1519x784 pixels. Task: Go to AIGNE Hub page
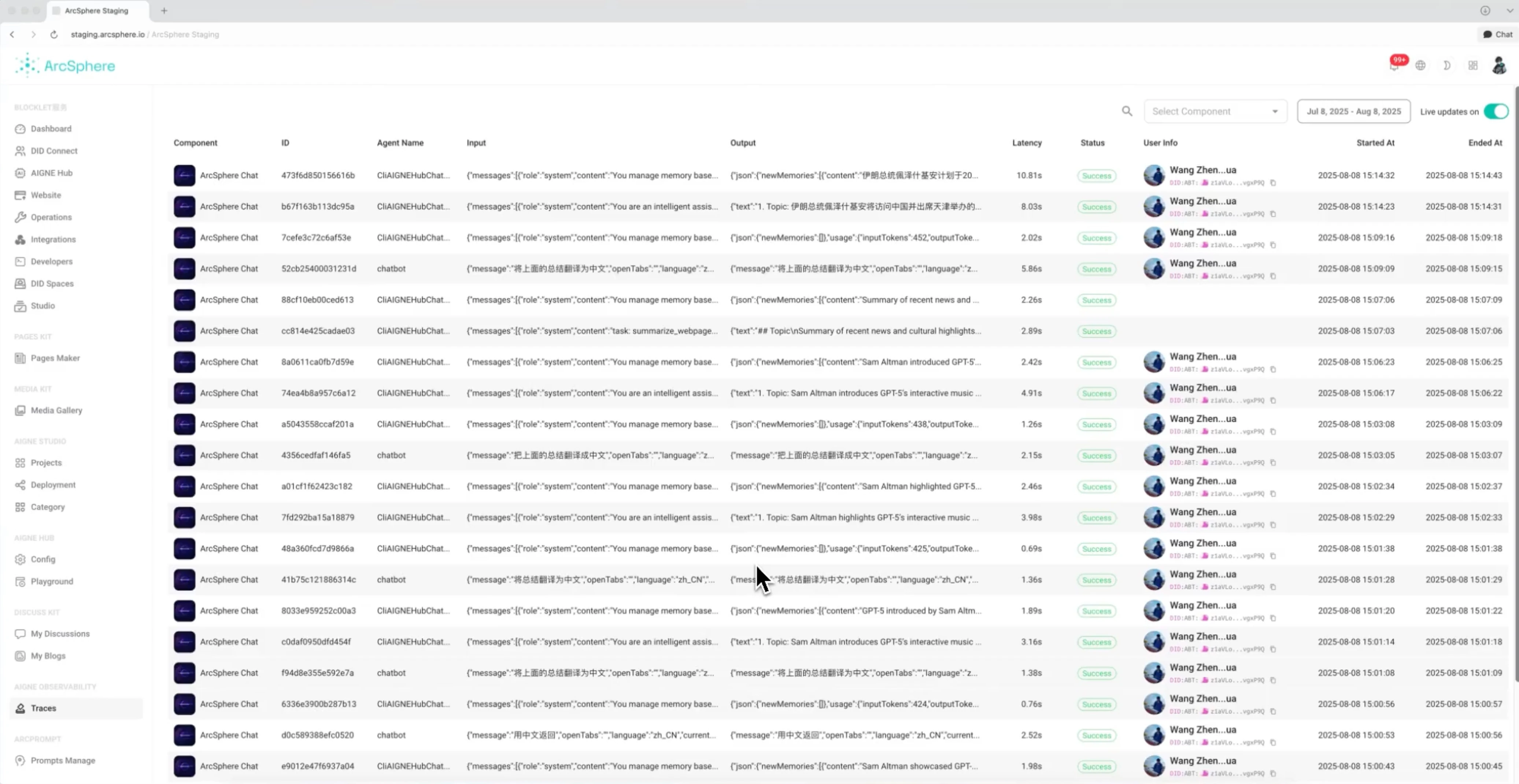coord(51,173)
